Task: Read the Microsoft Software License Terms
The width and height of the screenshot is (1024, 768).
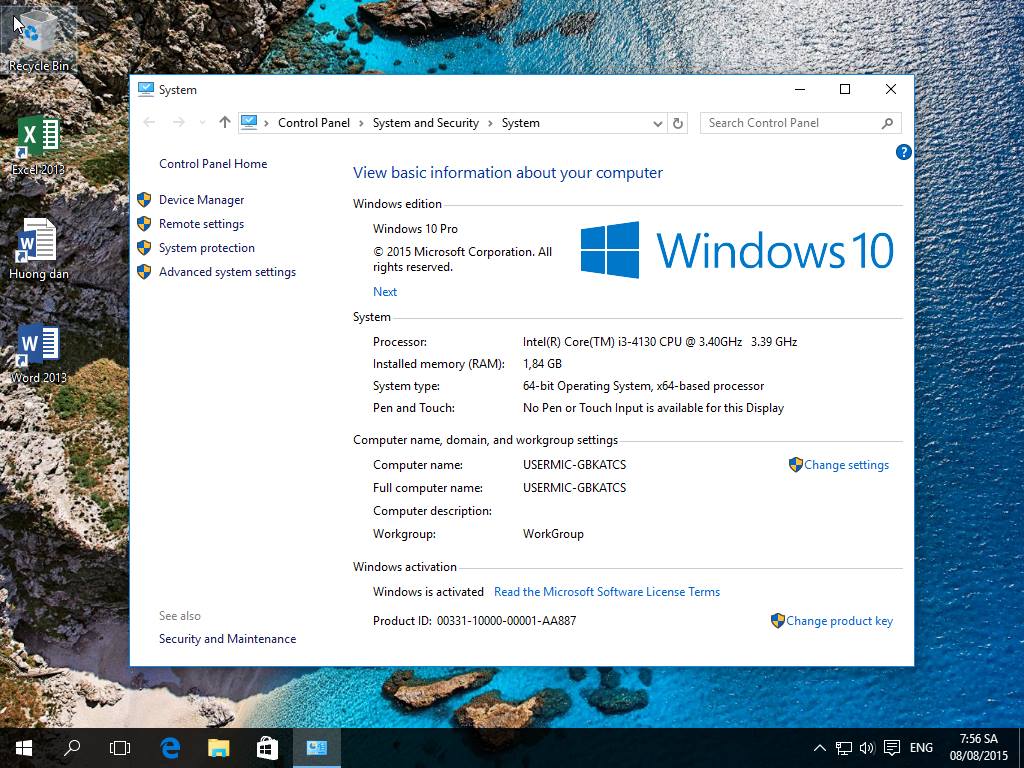Action: pyautogui.click(x=607, y=592)
